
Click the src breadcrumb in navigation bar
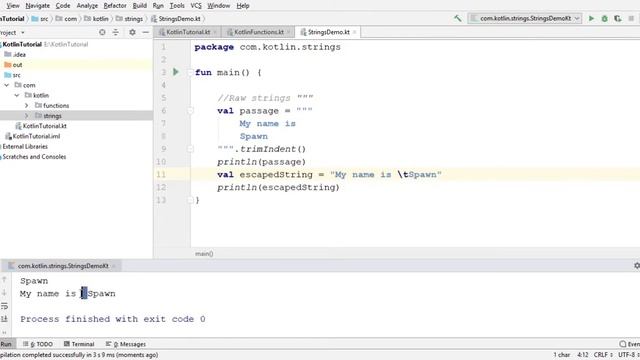point(40,19)
